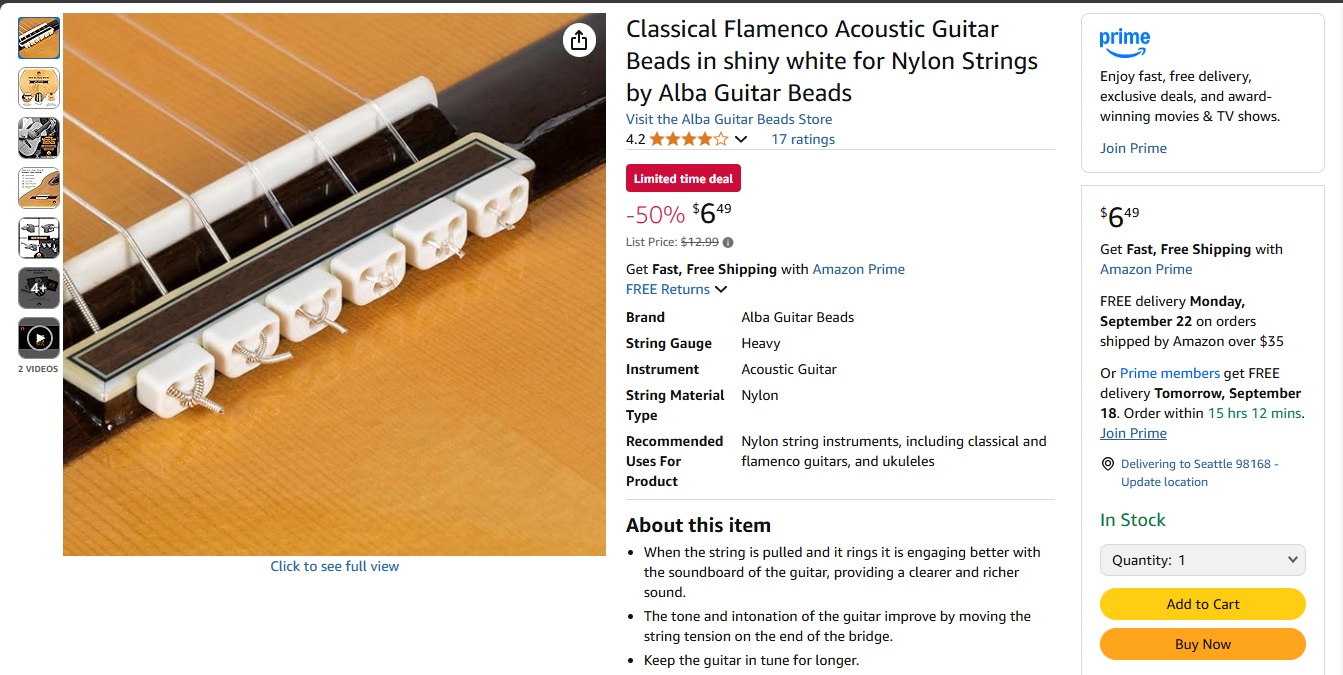Click the Buy Now button

click(x=1202, y=644)
